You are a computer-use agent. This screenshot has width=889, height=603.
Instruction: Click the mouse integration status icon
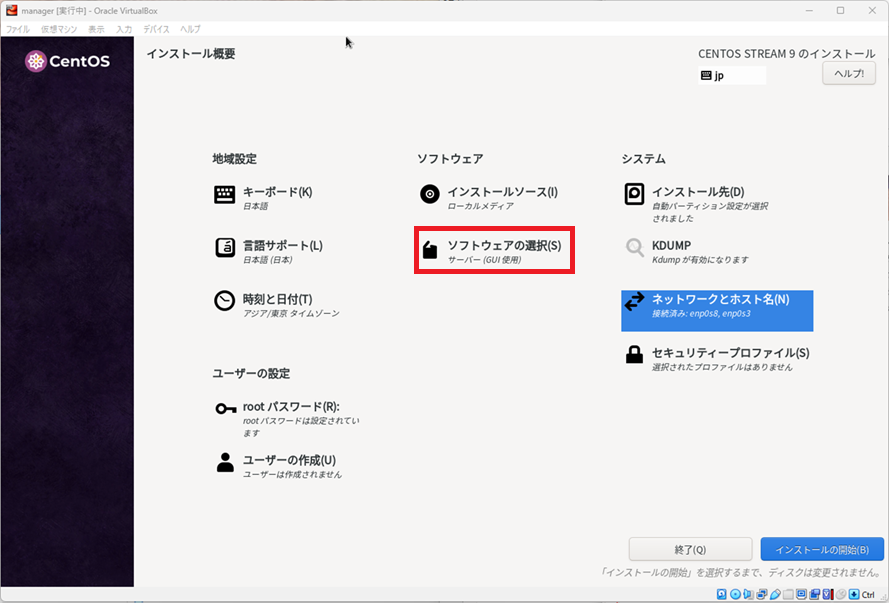tap(842, 594)
